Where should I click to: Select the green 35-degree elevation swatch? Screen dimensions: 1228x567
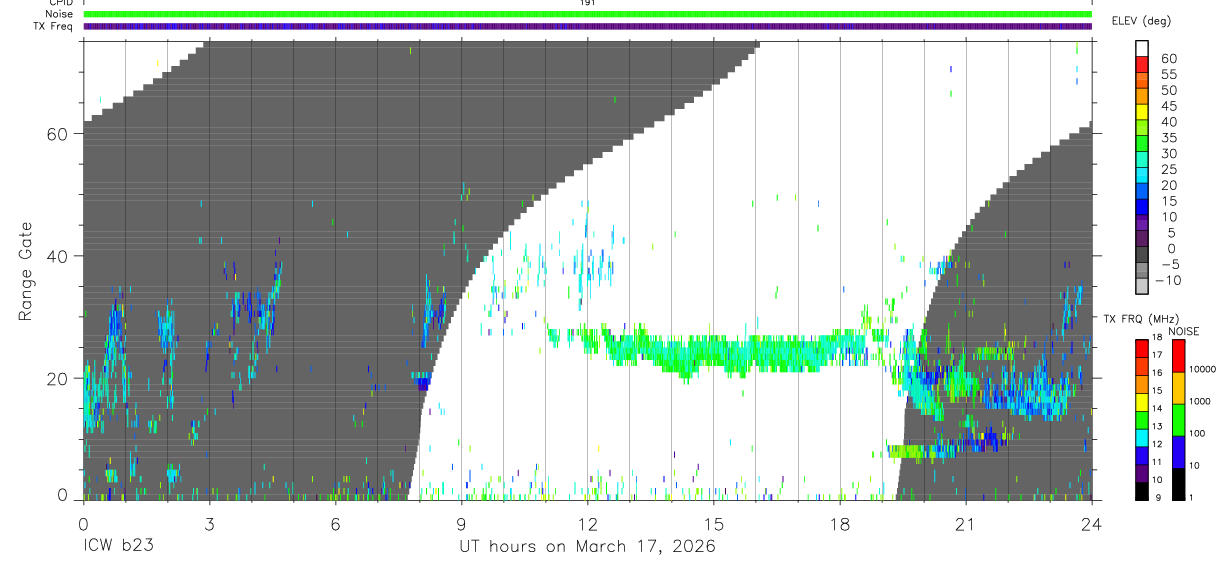point(1142,143)
